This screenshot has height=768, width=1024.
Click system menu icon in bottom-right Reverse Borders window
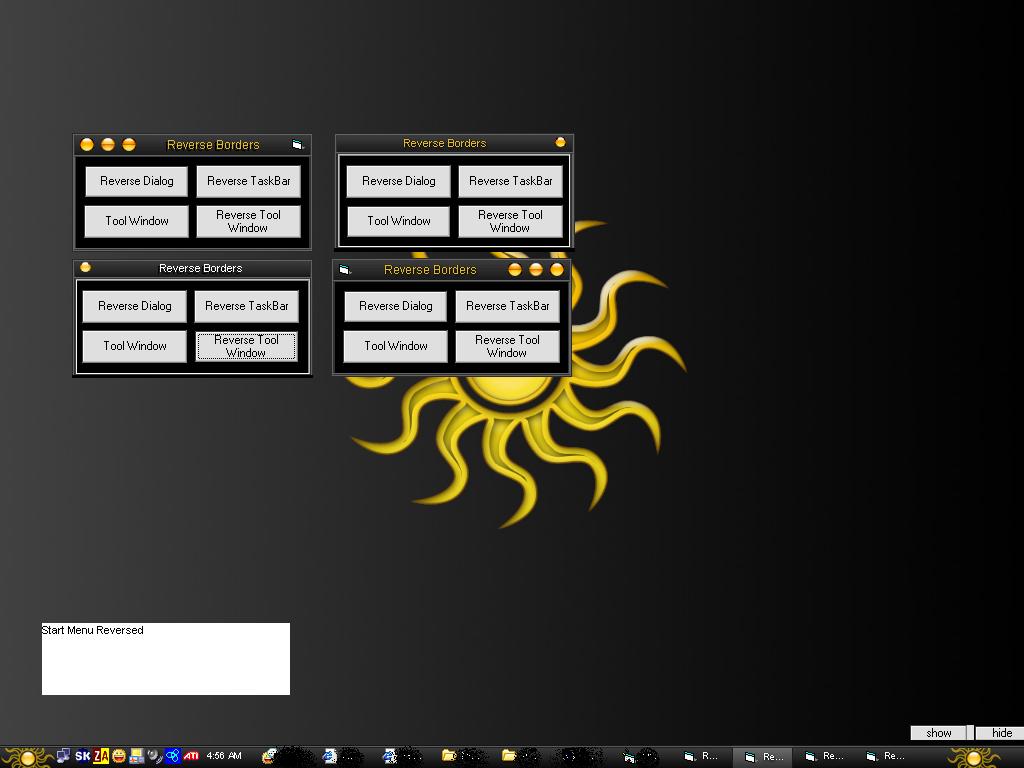click(345, 269)
